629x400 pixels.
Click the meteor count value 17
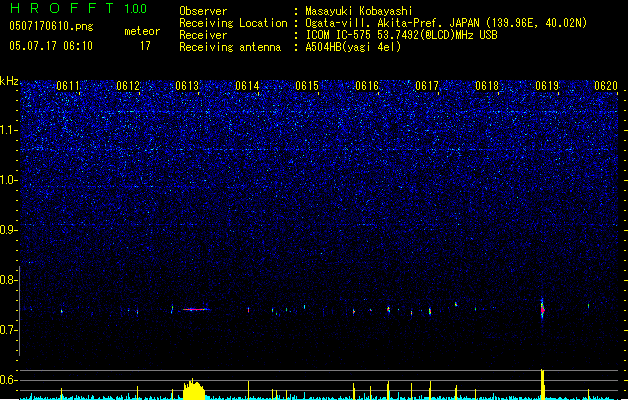coord(145,46)
